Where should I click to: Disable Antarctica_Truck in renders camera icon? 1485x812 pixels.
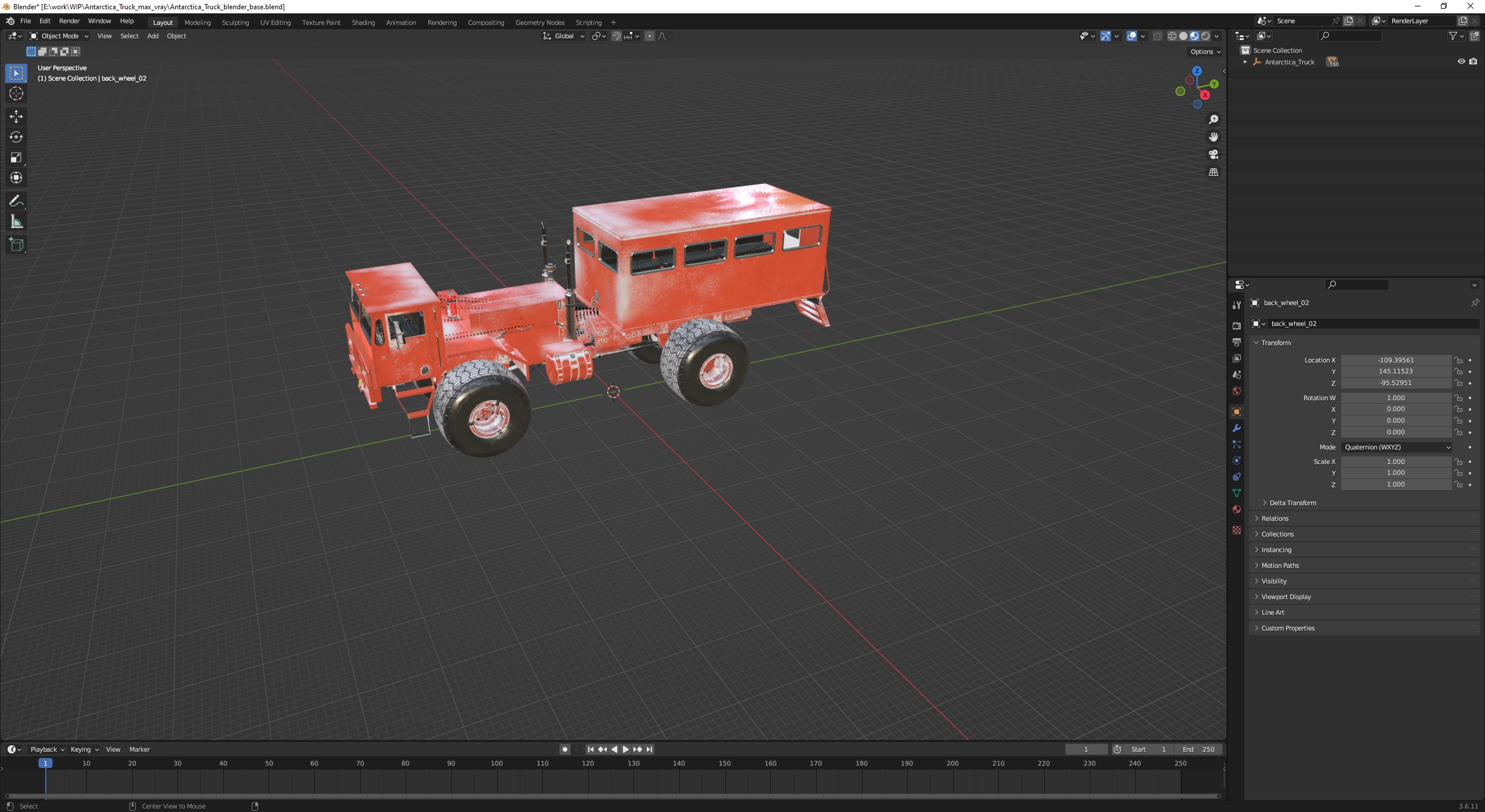pyautogui.click(x=1473, y=61)
